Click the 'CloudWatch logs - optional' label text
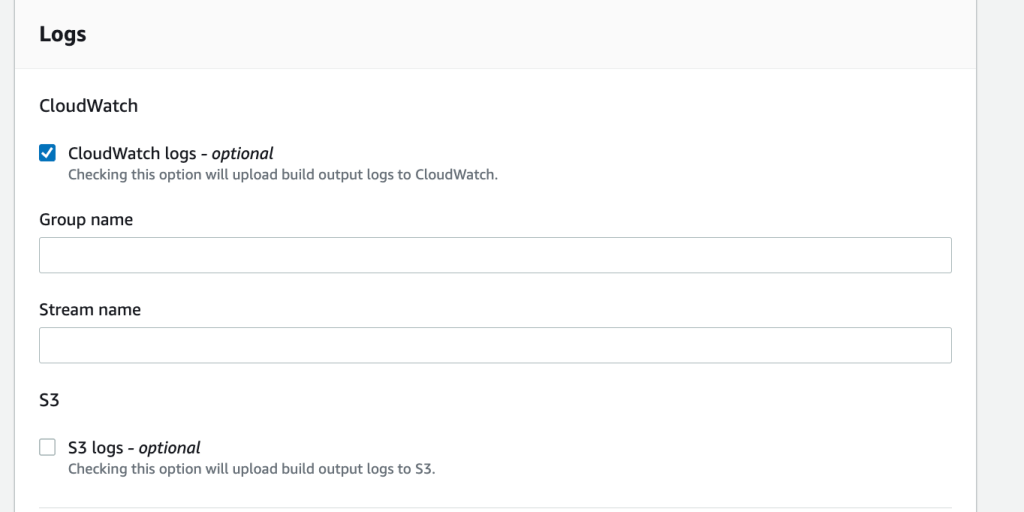This screenshot has height=512, width=1024. point(170,153)
